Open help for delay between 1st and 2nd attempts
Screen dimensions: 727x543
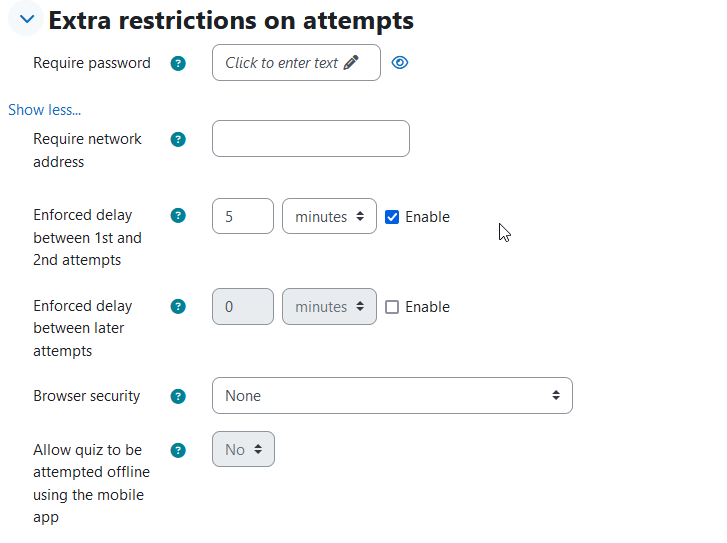pos(178,215)
